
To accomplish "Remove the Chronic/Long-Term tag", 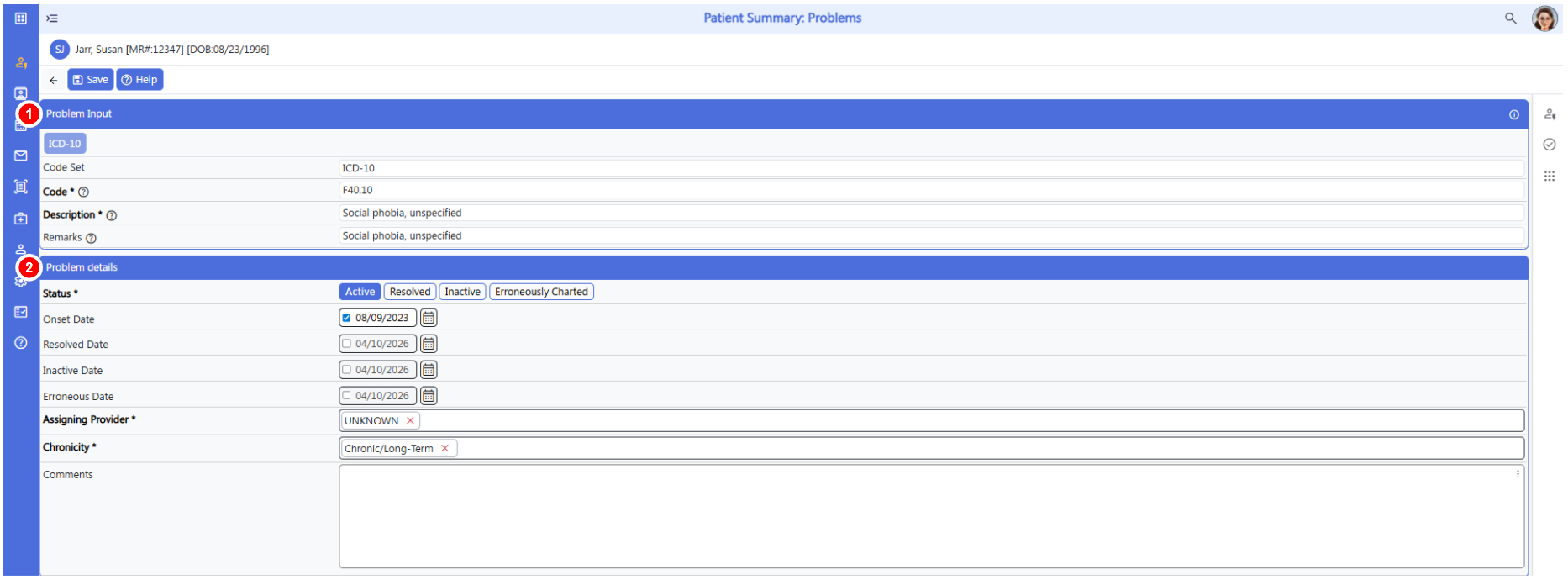I will click(x=445, y=449).
